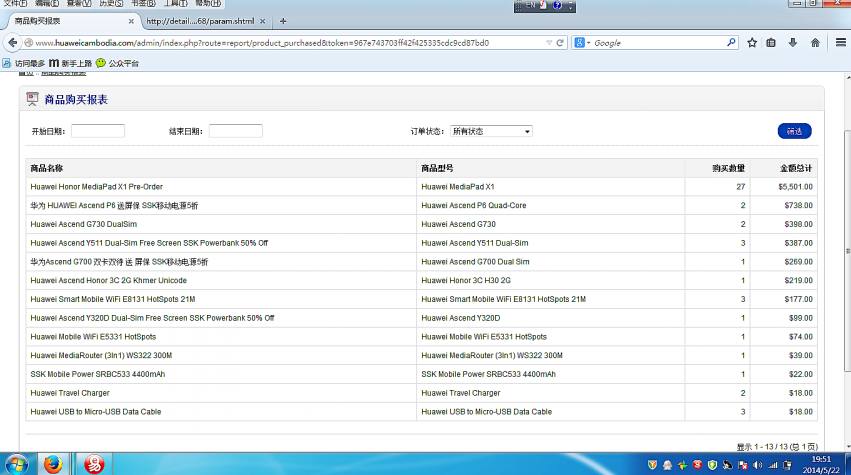Open the Firefox hamburger menu
This screenshot has width=851, height=475.
(841, 42)
